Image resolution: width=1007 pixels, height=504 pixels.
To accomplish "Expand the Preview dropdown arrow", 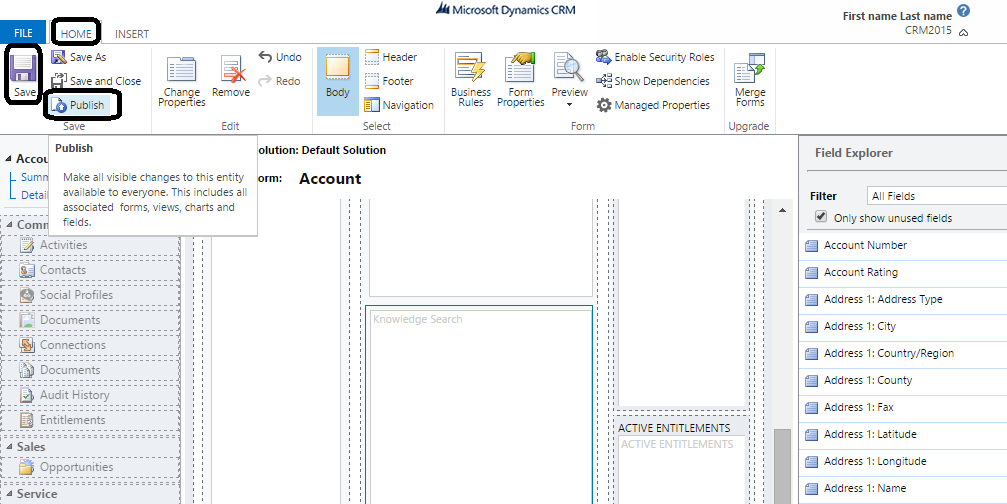I will pyautogui.click(x=569, y=104).
